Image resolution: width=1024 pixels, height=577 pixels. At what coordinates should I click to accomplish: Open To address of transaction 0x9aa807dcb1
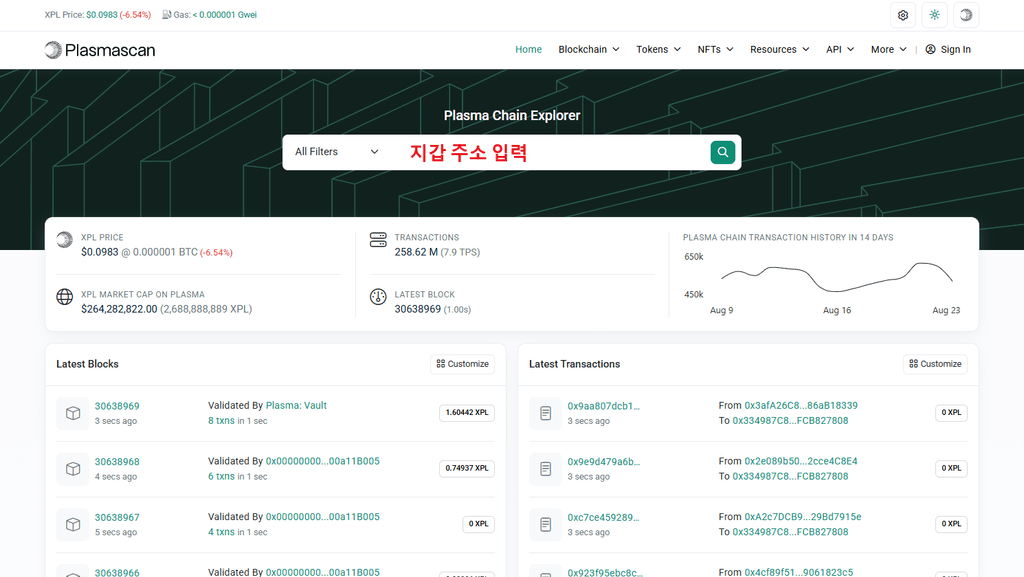pyautogui.click(x=790, y=420)
